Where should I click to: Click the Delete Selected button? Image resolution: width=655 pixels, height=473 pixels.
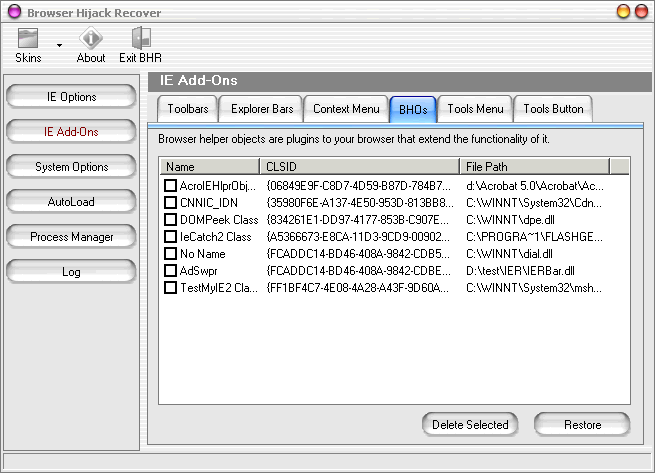(470, 425)
